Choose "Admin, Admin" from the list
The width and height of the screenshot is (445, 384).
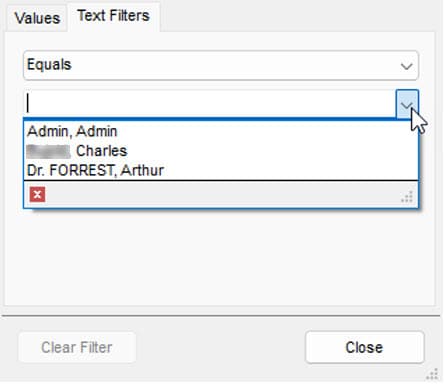pos(72,131)
